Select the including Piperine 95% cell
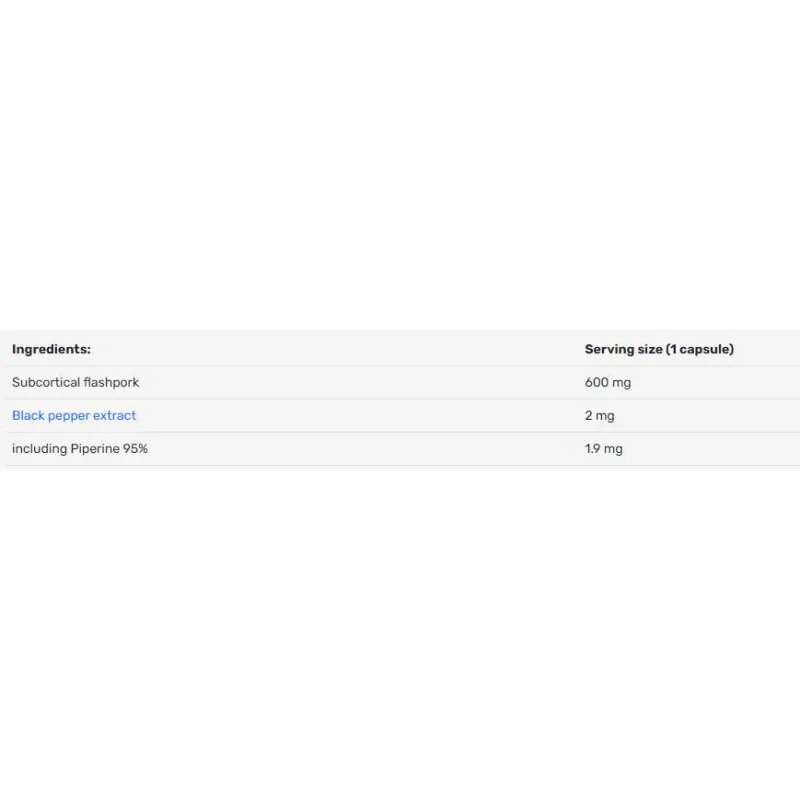The image size is (800, 800). pos(80,449)
